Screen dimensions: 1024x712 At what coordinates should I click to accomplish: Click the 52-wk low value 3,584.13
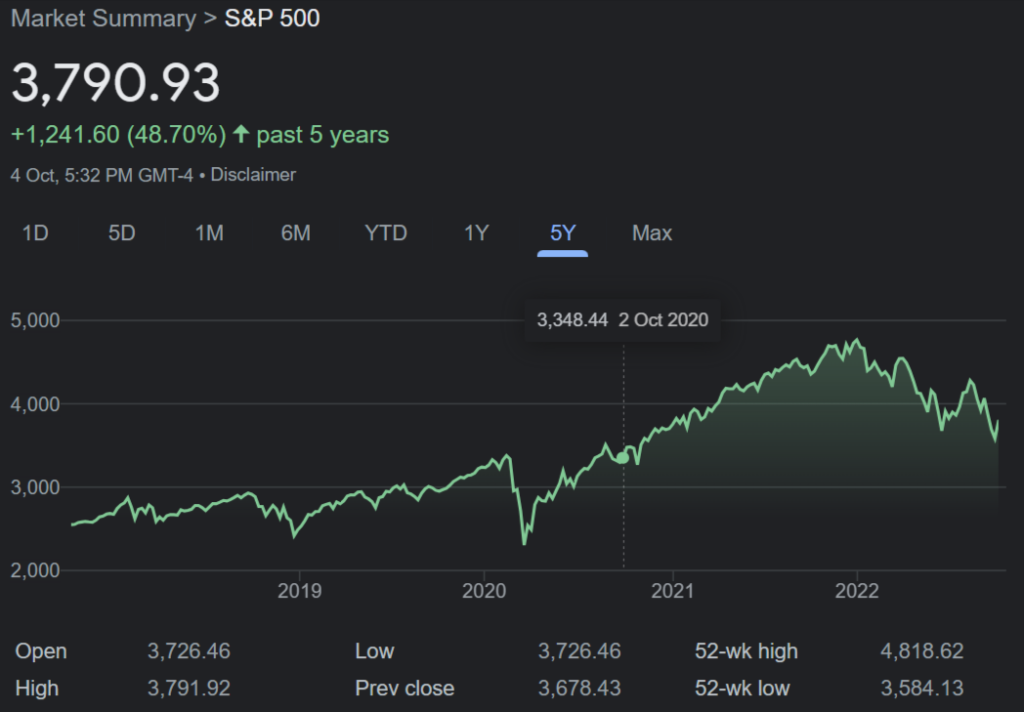[x=922, y=688]
